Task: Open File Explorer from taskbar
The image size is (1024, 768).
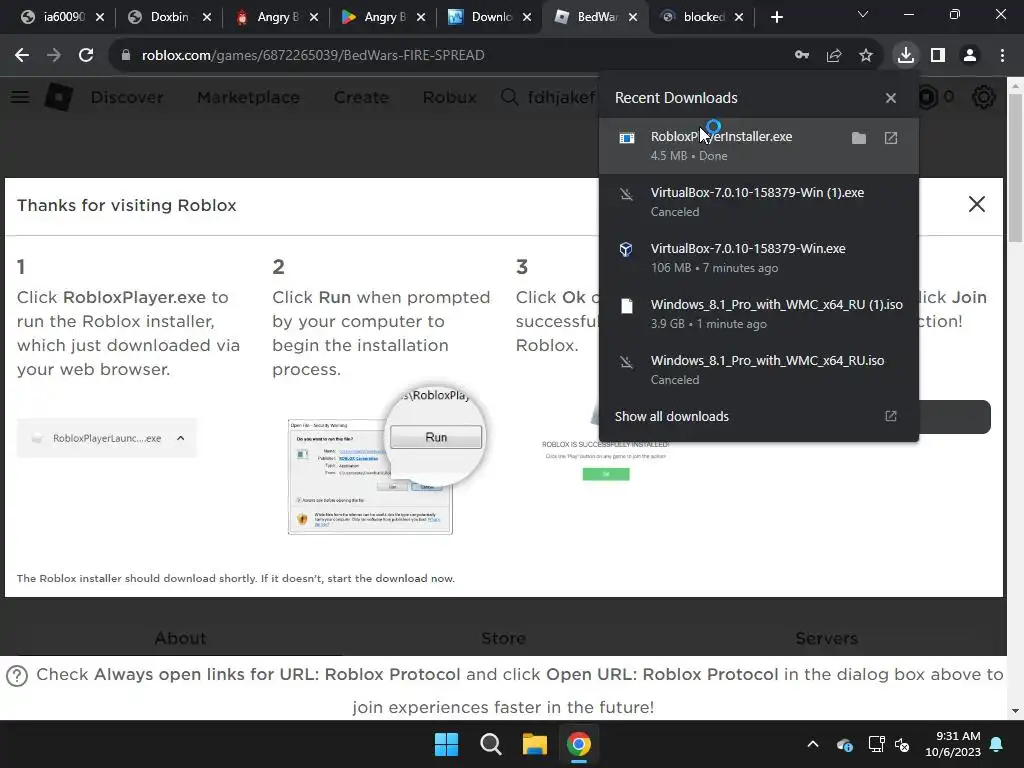Action: [534, 744]
